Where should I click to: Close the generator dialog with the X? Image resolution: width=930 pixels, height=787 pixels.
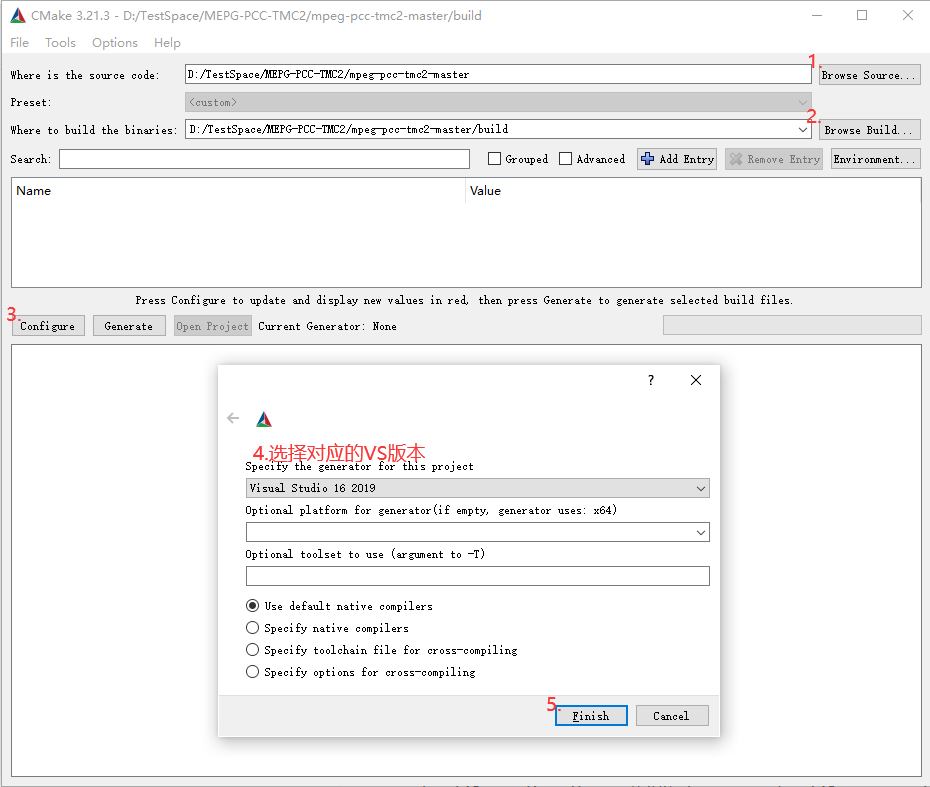696,380
